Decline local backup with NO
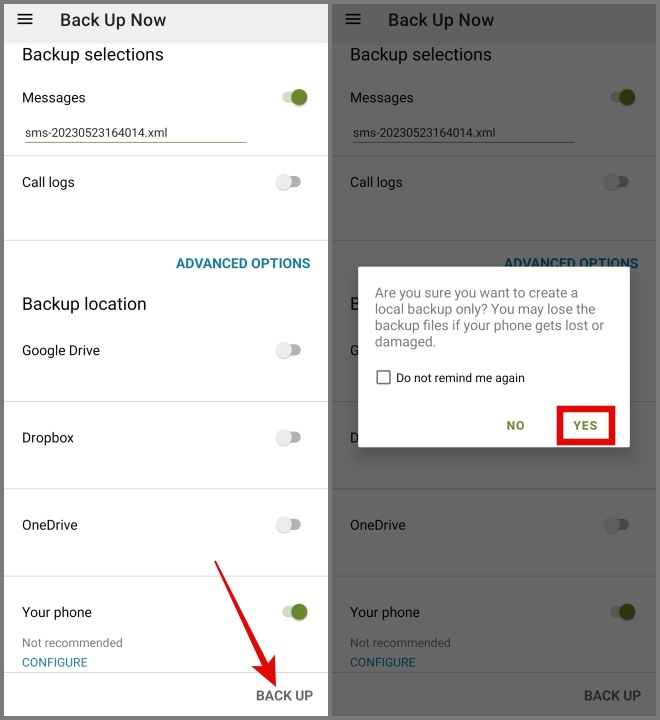Viewport: 660px width, 720px height. pyautogui.click(x=515, y=425)
